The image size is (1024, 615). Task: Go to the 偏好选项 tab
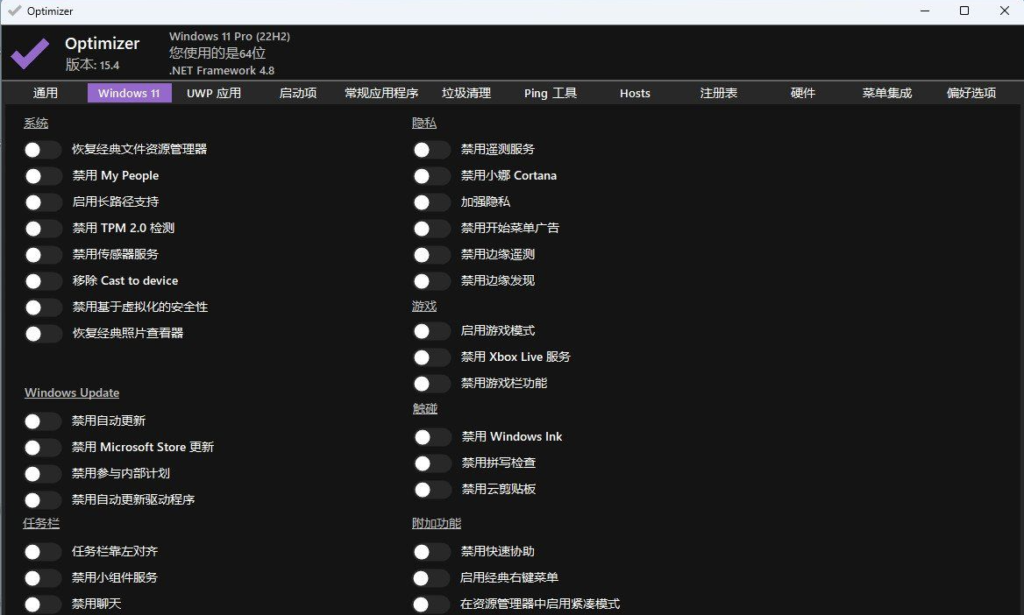pyautogui.click(x=973, y=92)
